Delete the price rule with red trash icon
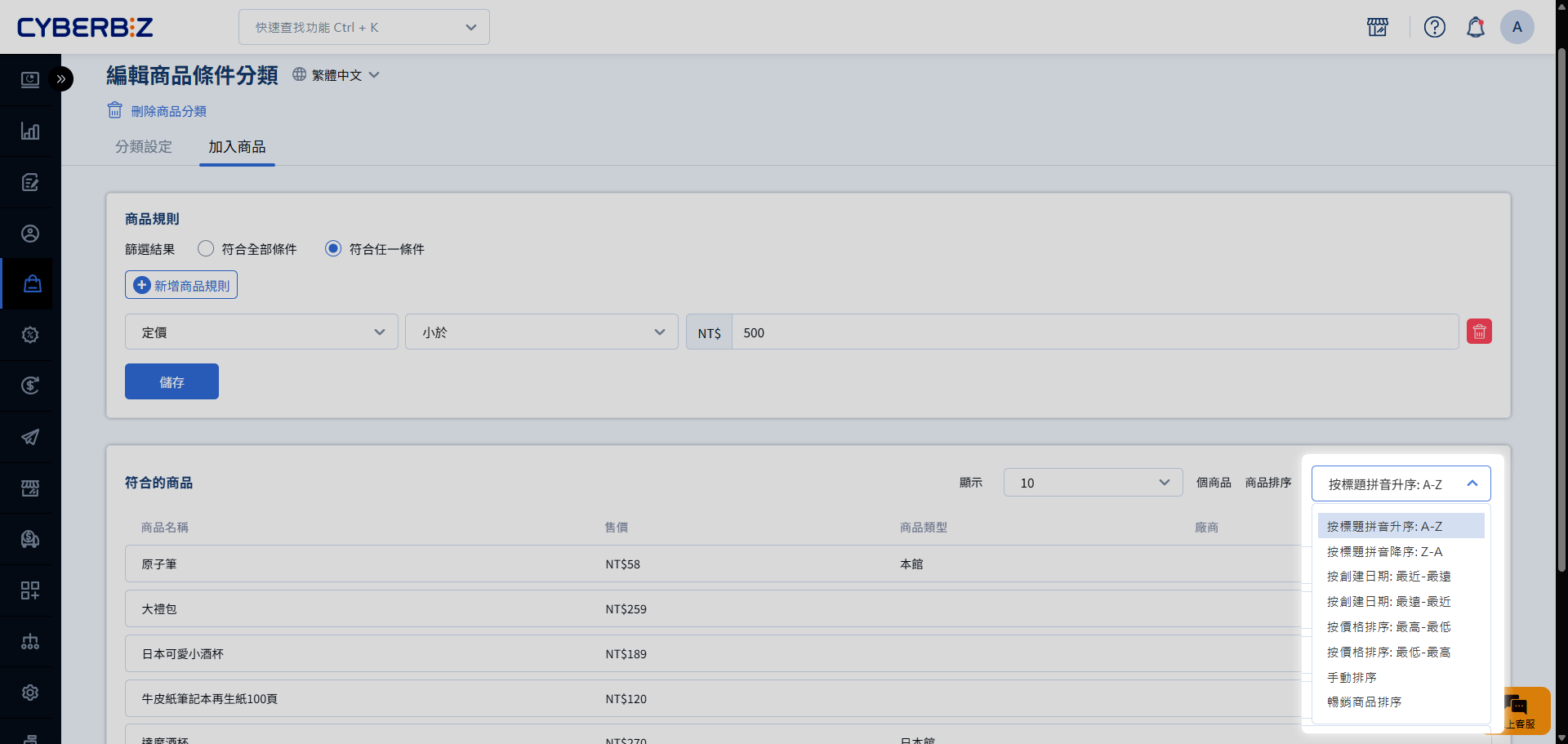The width and height of the screenshot is (1568, 744). pyautogui.click(x=1479, y=332)
